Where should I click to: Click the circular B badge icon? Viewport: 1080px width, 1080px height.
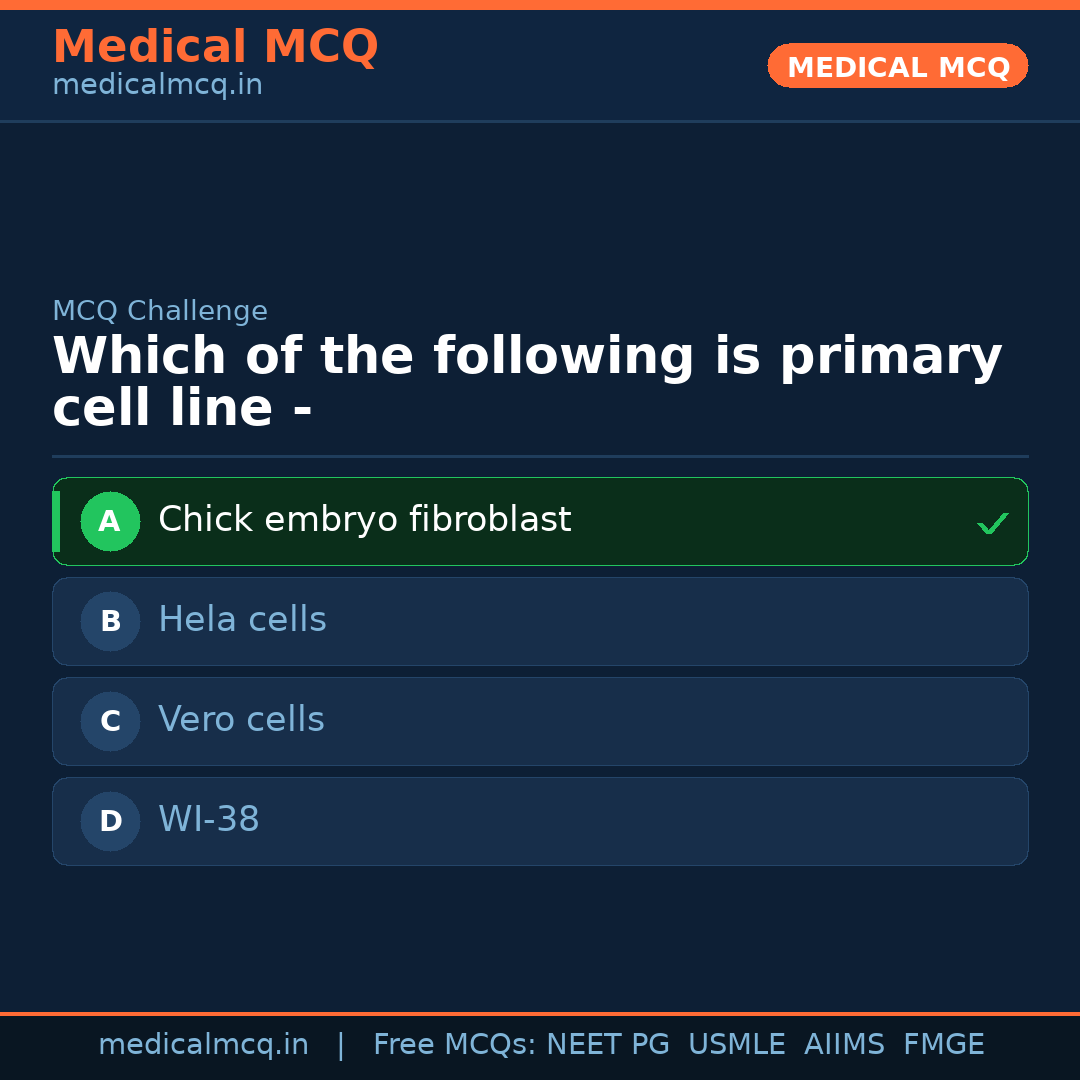110,621
